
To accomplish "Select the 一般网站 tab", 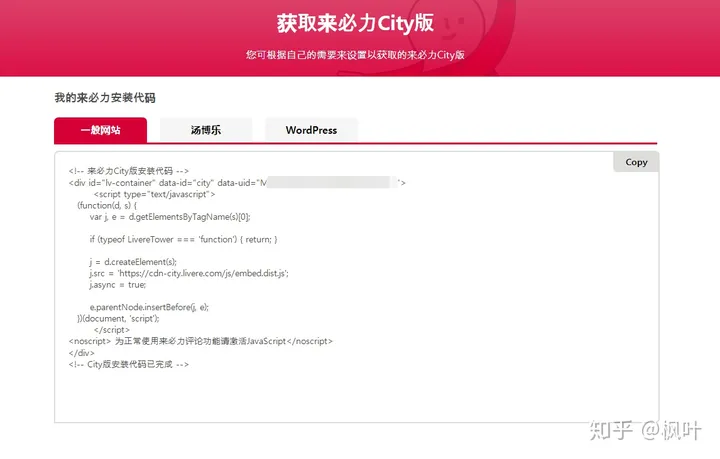I will point(101,130).
